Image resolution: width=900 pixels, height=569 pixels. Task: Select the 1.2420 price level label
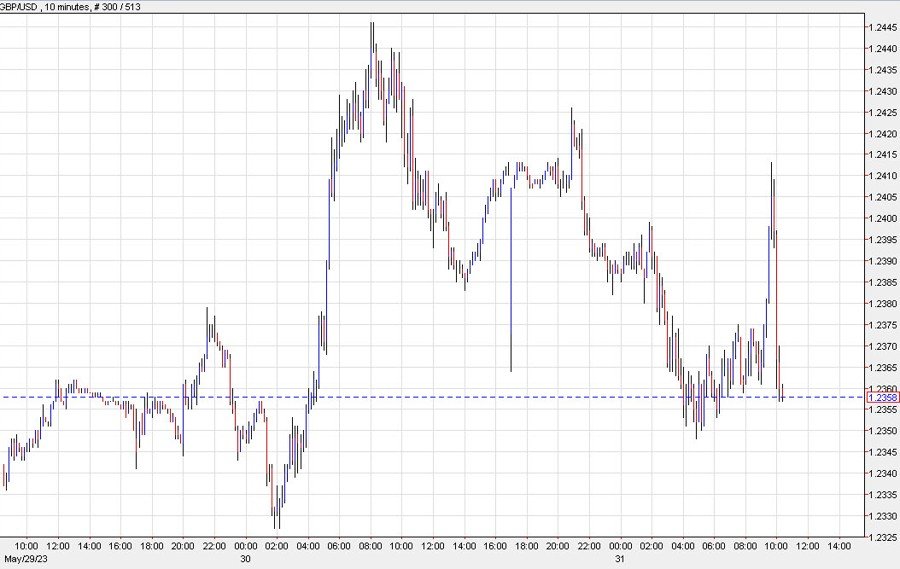click(881, 134)
